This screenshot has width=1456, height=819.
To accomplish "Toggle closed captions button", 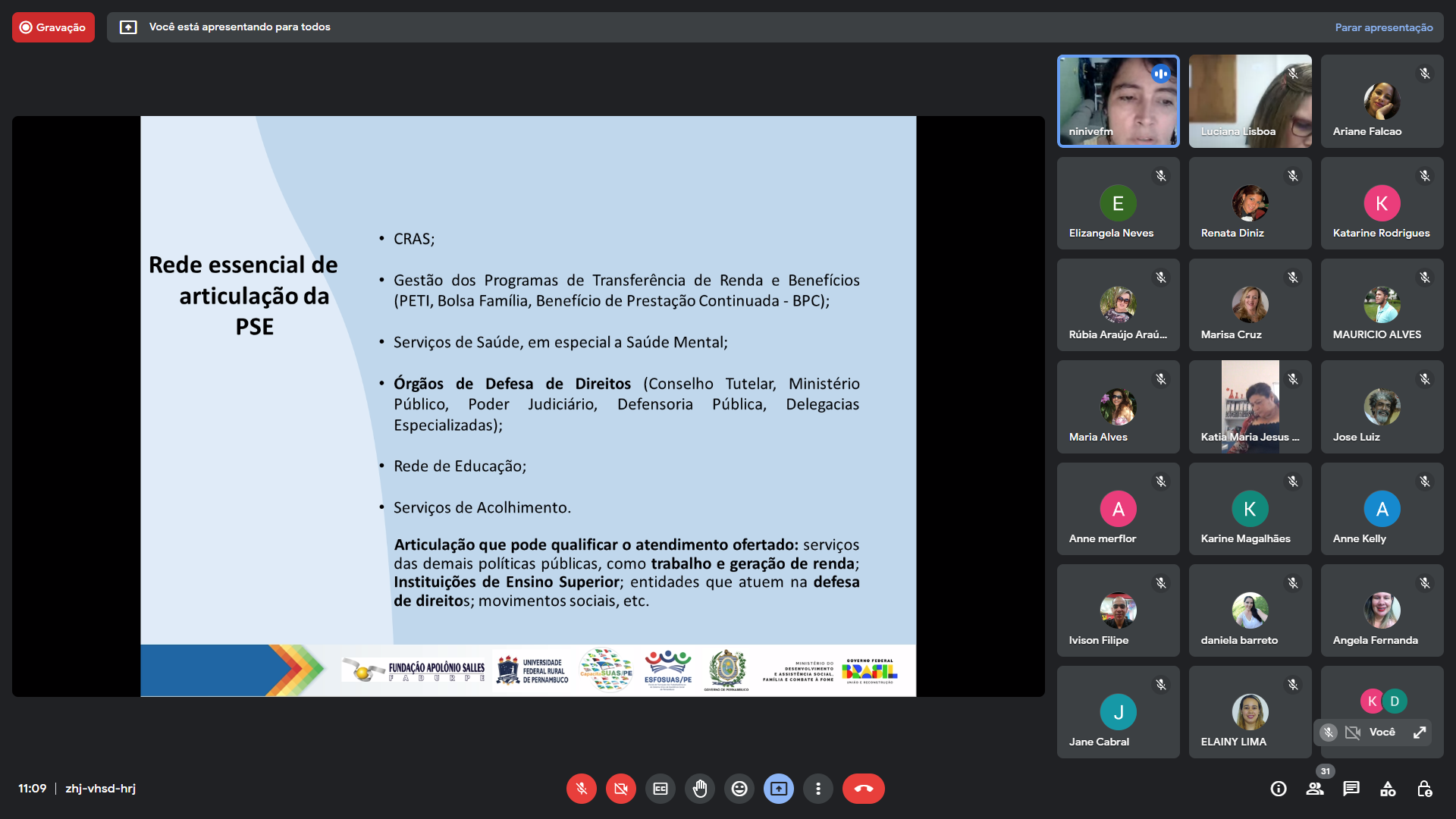I will coord(660,789).
